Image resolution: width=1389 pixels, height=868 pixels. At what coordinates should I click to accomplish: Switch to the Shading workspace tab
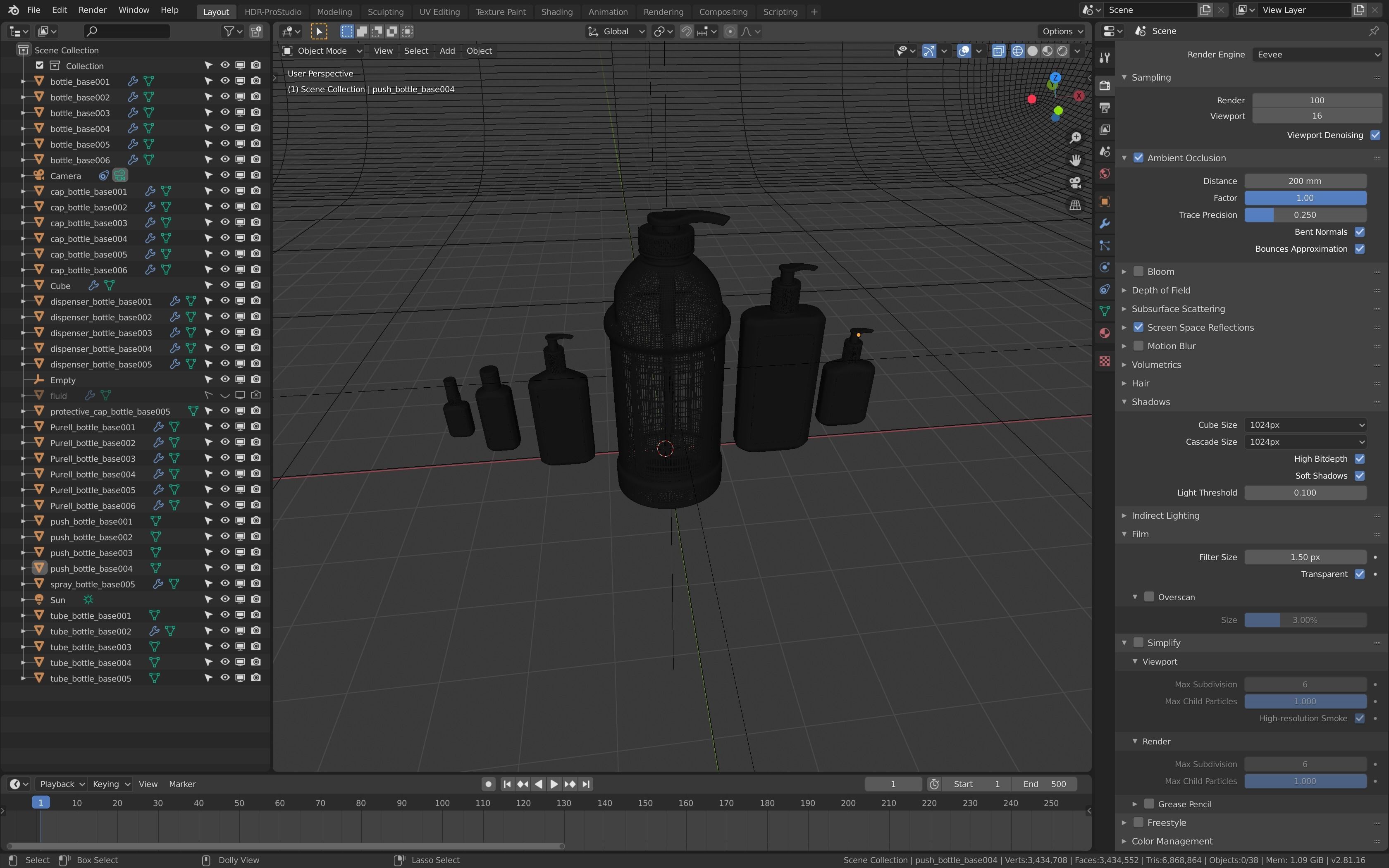(x=556, y=12)
